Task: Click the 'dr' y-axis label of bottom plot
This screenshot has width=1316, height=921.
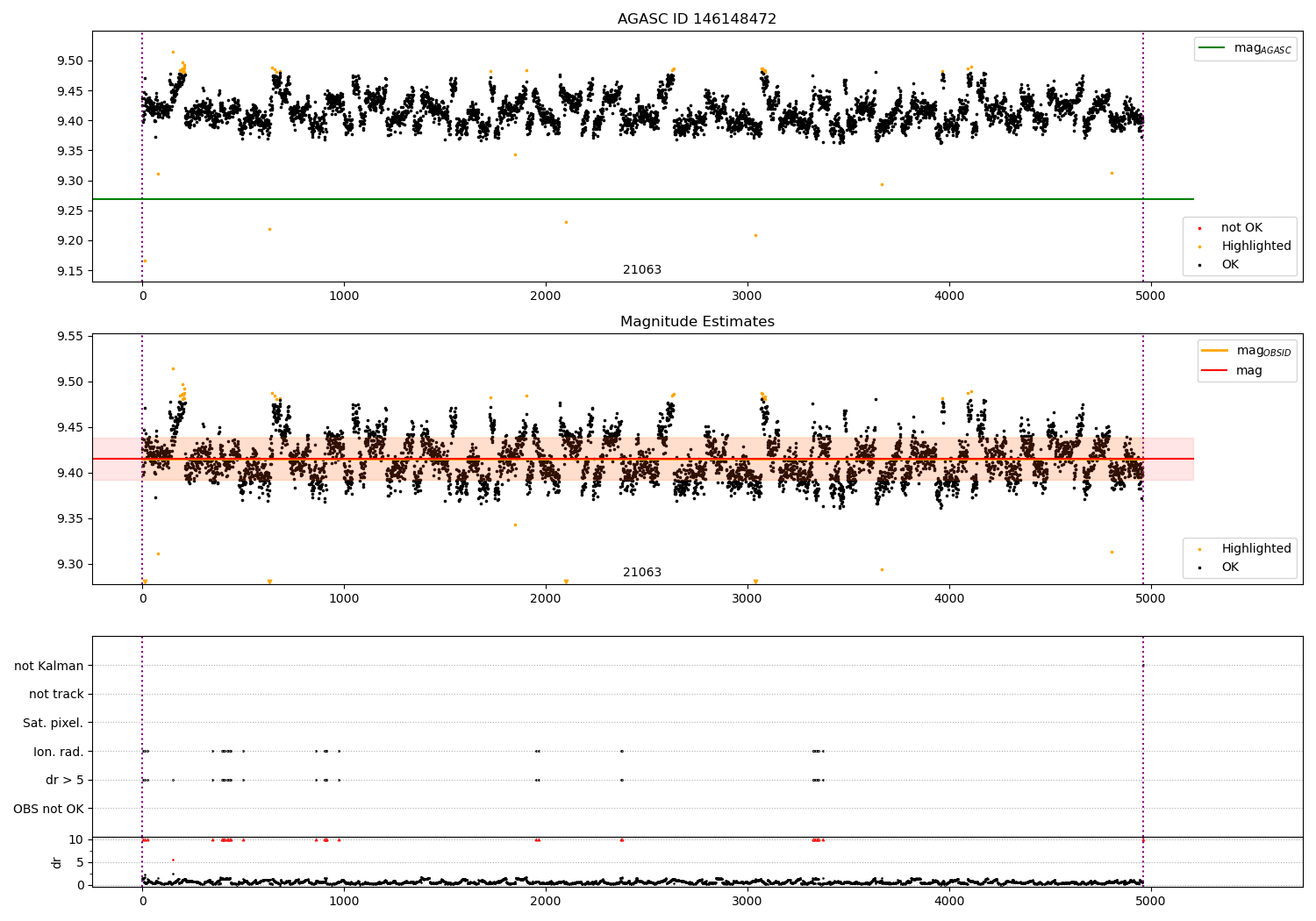Action: coord(57,862)
